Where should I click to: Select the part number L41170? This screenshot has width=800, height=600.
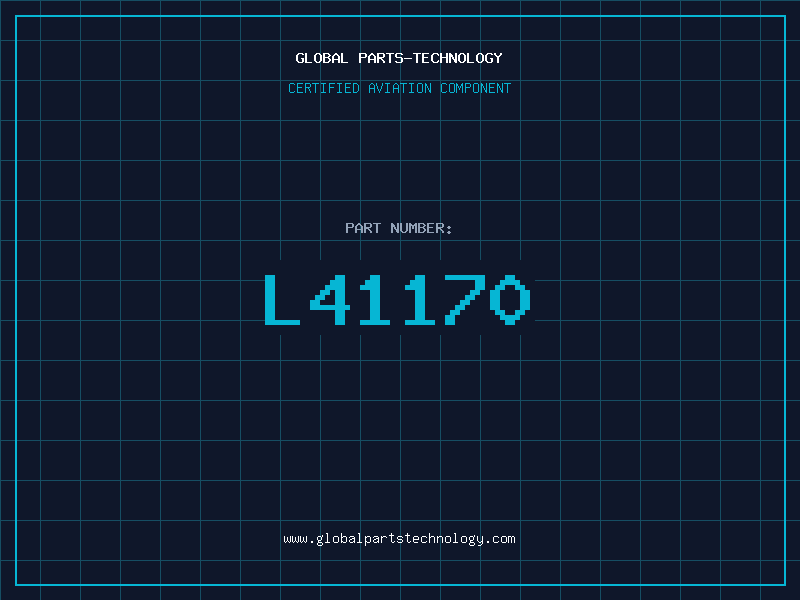(398, 299)
